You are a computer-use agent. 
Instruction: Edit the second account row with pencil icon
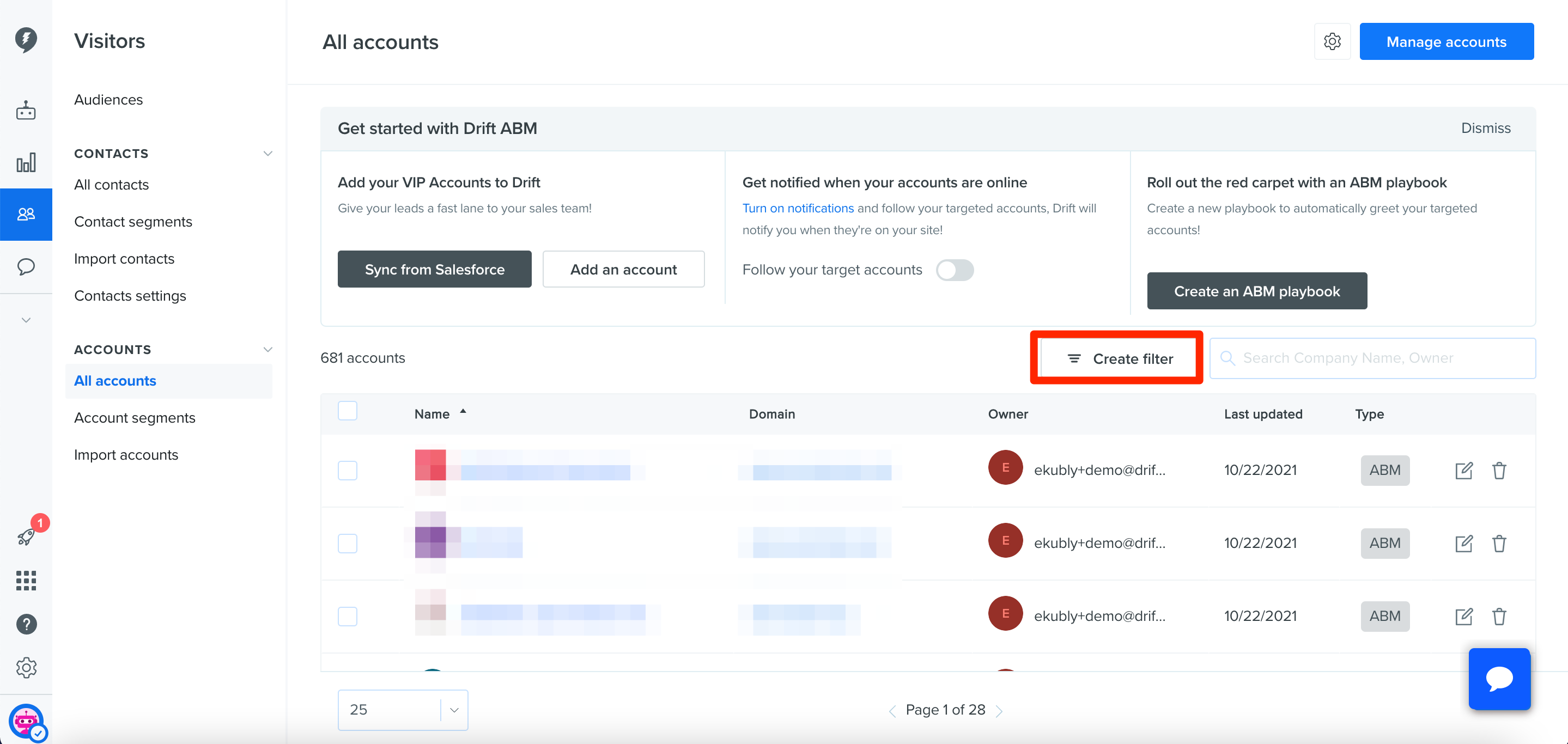click(x=1463, y=543)
